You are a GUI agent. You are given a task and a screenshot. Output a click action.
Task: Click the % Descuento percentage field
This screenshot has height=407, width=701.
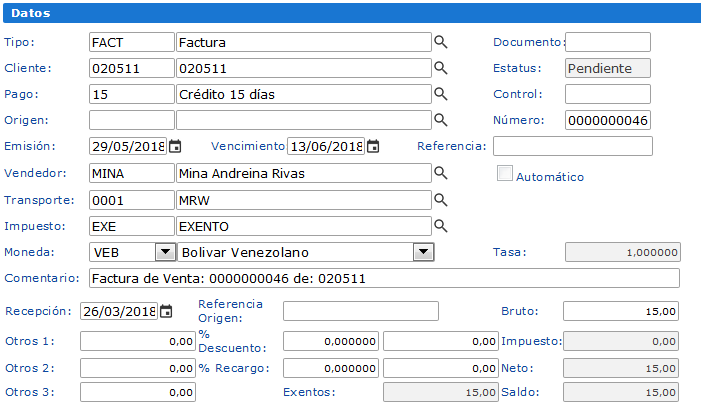click(x=331, y=341)
